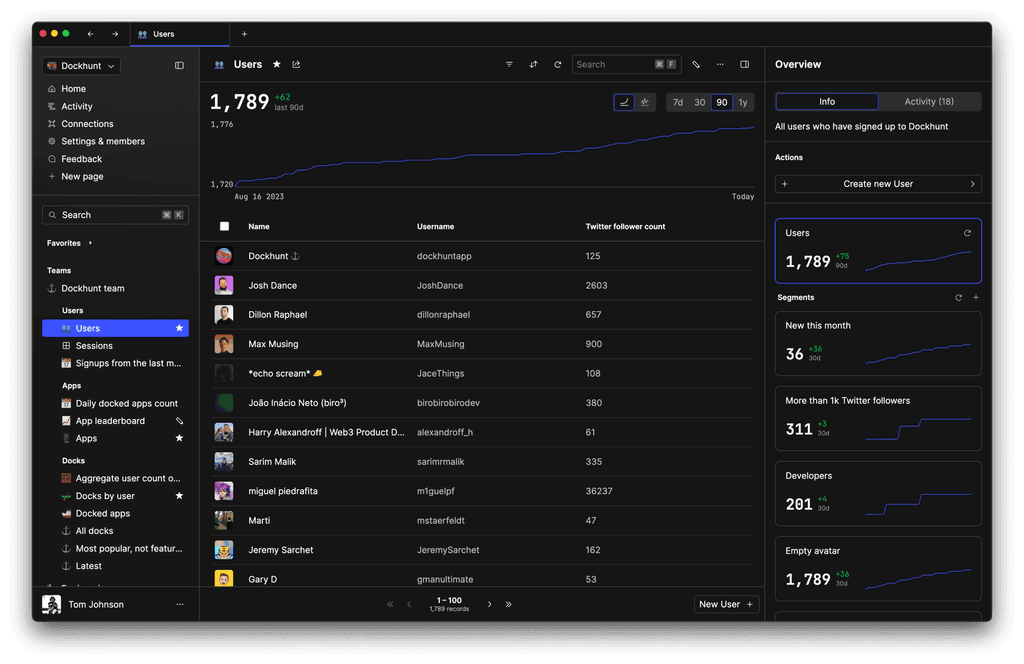Open the sort arrows icon
1024x664 pixels.
coord(534,64)
